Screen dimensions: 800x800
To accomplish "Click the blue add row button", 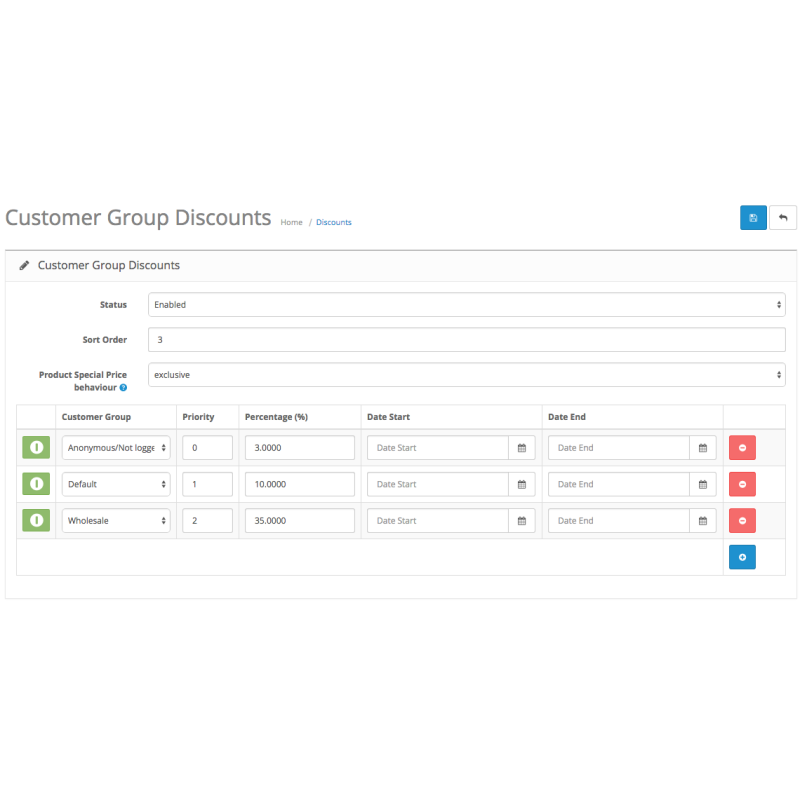I will (x=742, y=557).
